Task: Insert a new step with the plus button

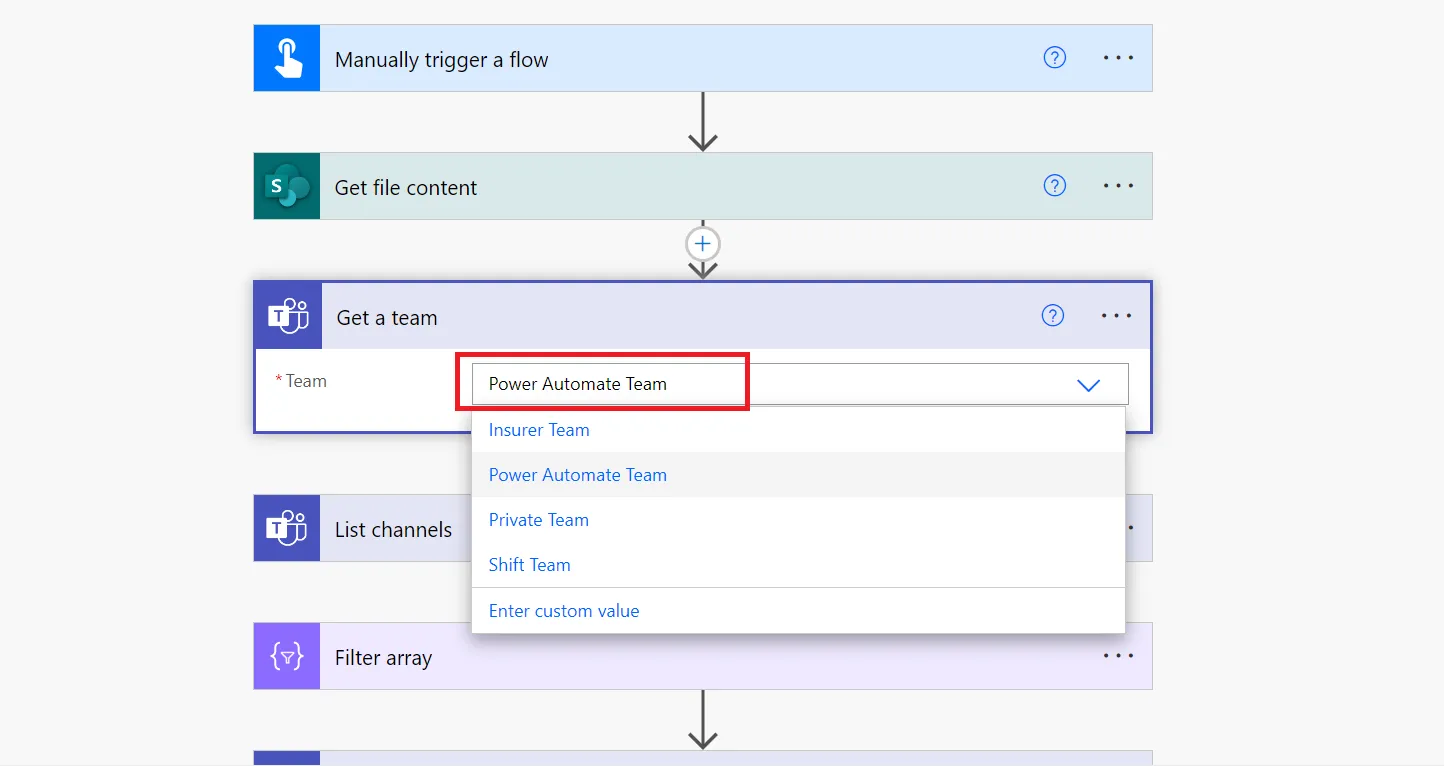Action: [x=703, y=244]
